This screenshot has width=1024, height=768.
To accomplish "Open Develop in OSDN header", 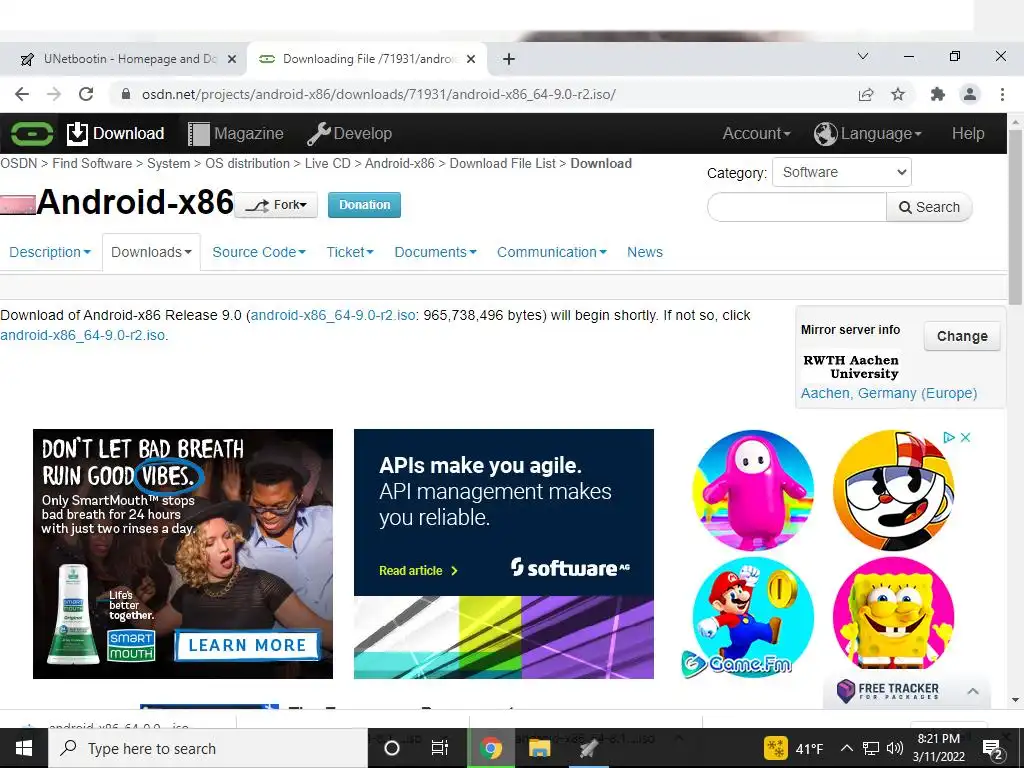I will pos(349,134).
